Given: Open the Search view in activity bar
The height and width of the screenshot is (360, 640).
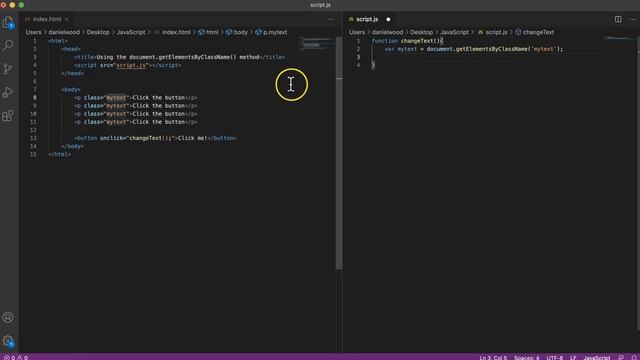Looking at the screenshot, I should [8, 45].
